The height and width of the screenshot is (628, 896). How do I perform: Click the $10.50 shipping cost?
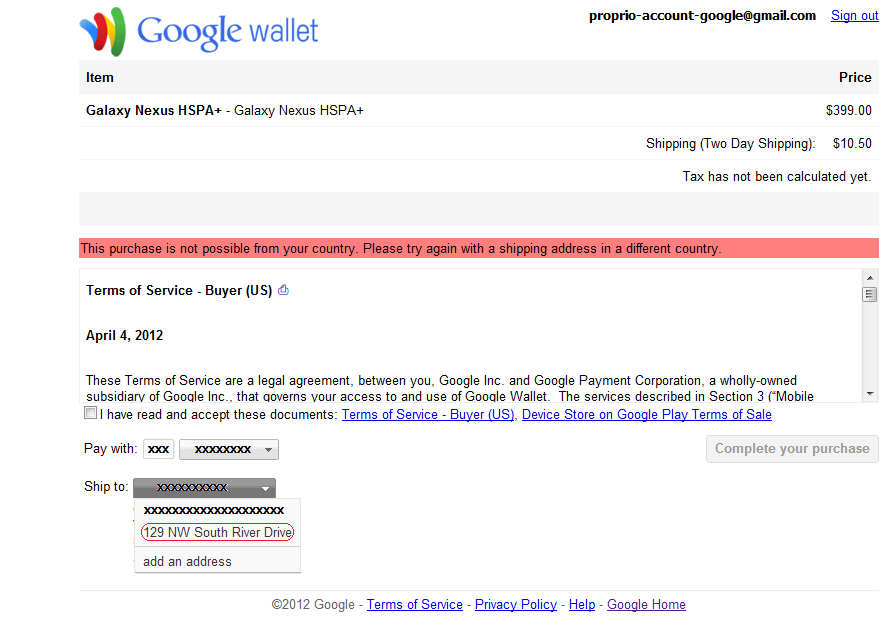pyautogui.click(x=852, y=143)
